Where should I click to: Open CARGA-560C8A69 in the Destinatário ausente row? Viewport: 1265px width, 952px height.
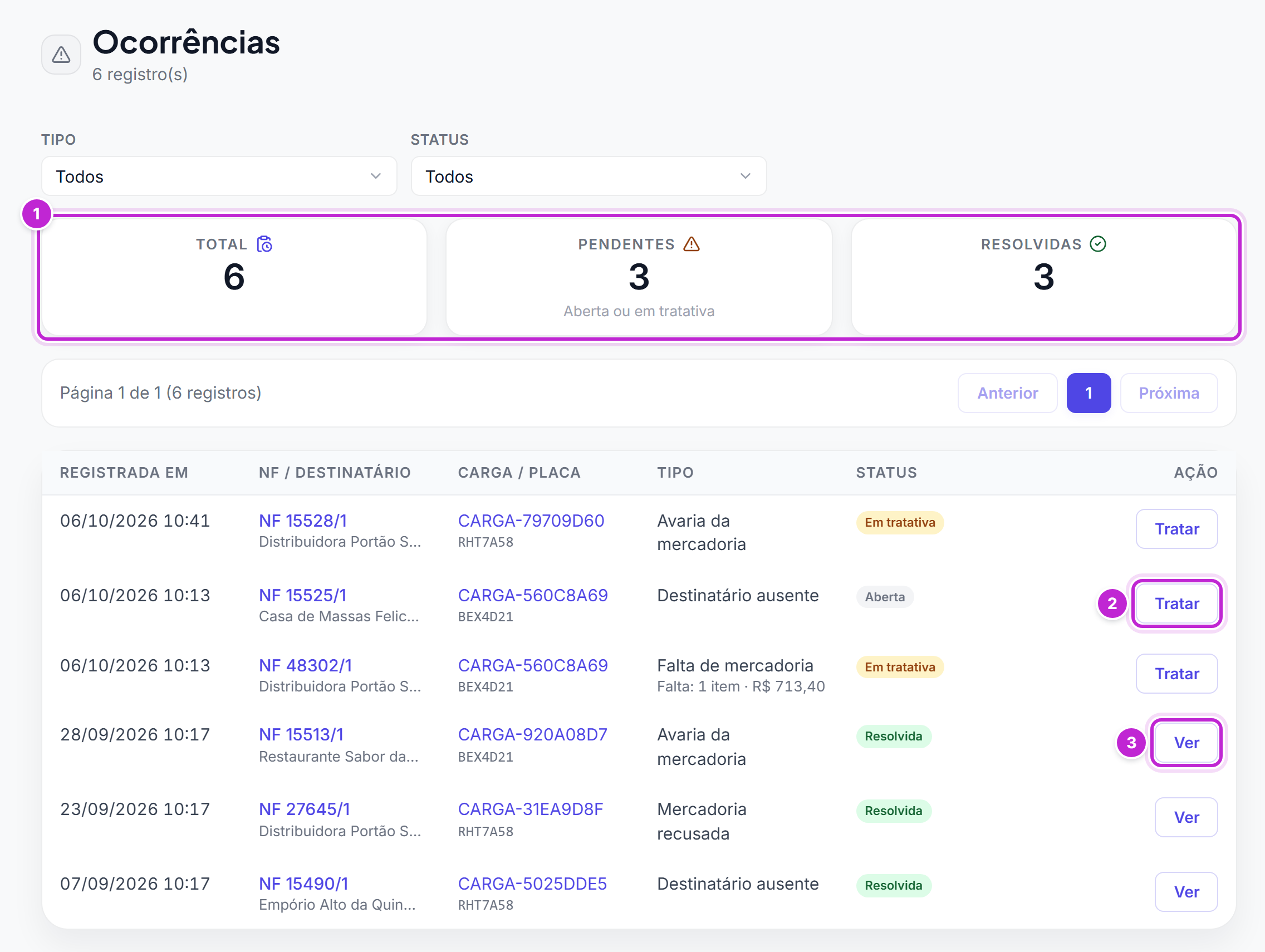click(x=532, y=595)
